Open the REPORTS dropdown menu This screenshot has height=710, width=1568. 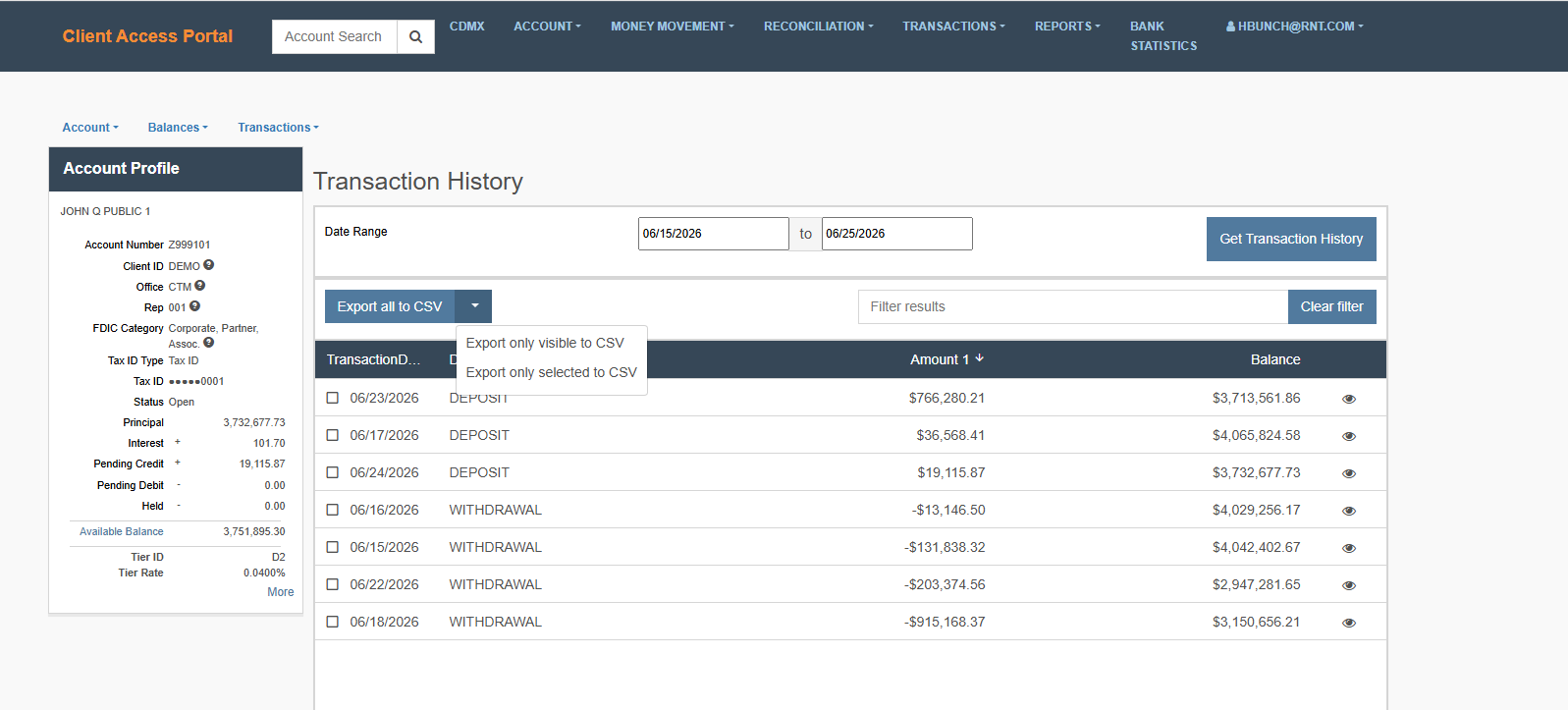[1067, 27]
